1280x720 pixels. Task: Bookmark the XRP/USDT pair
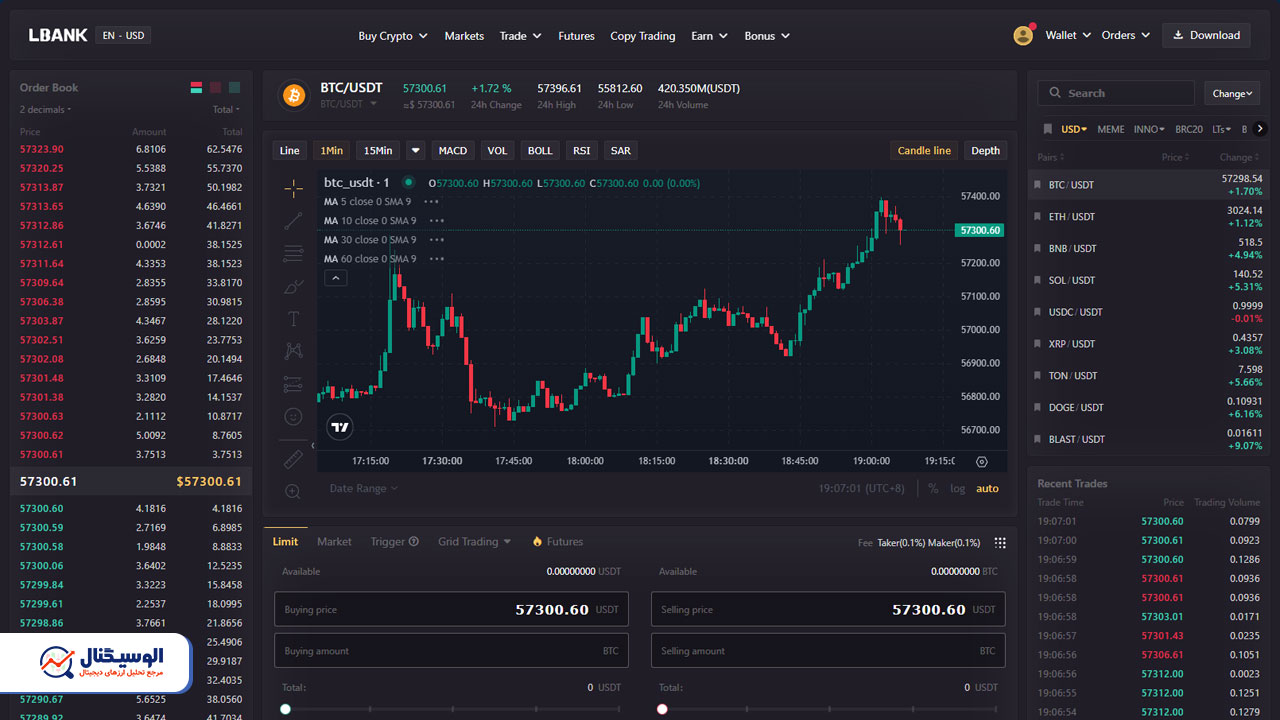1038,344
